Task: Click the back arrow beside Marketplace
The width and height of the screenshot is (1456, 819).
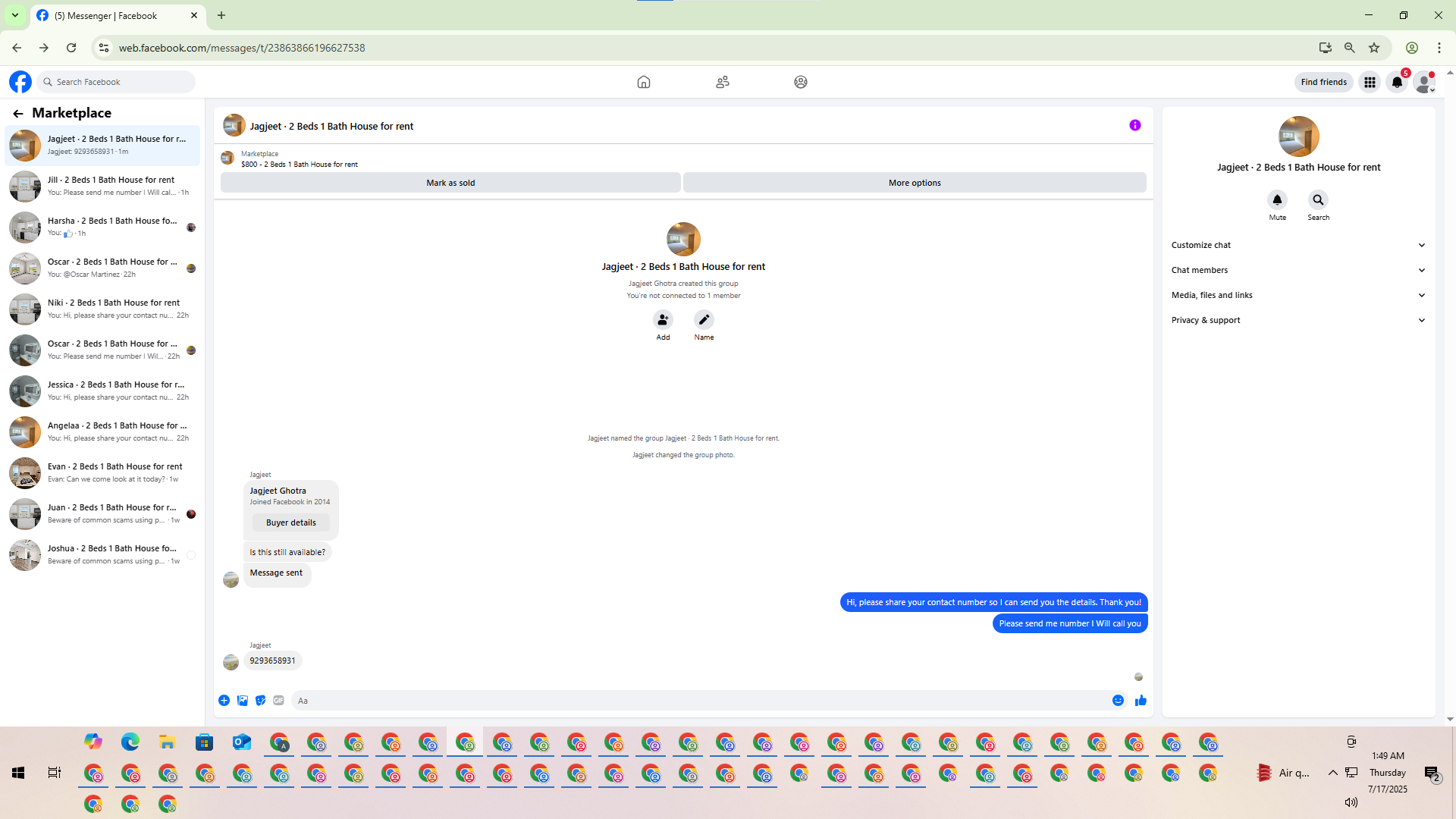Action: coord(18,114)
